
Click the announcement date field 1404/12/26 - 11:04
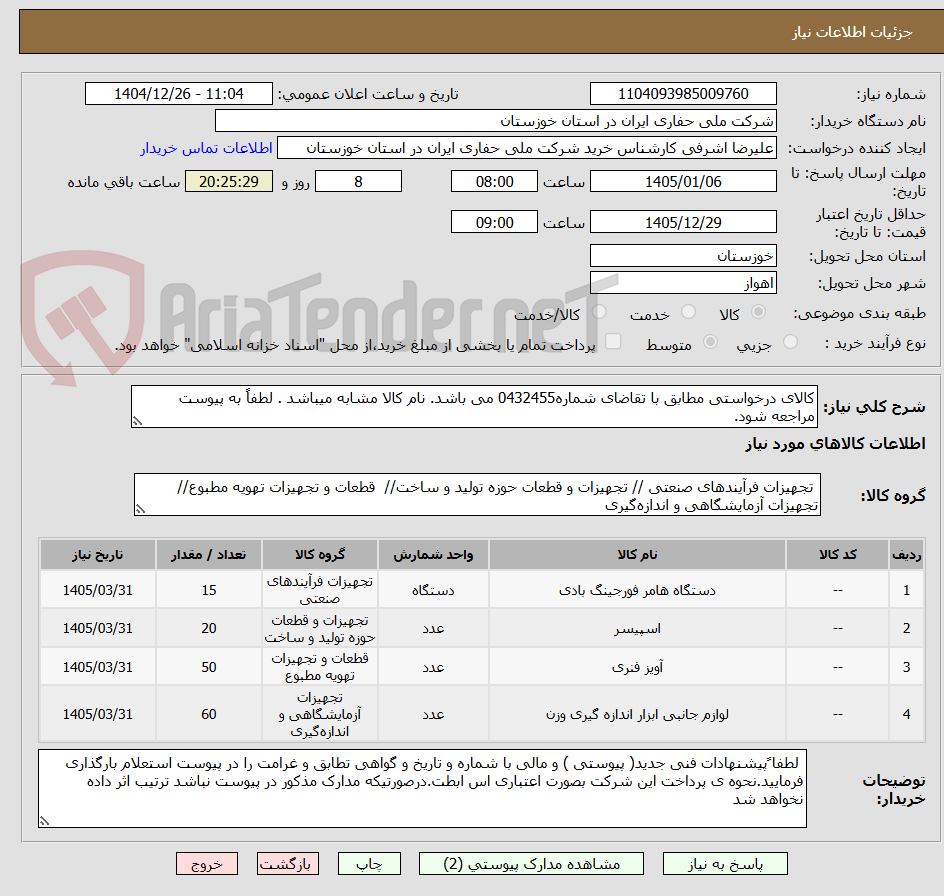coord(179,94)
